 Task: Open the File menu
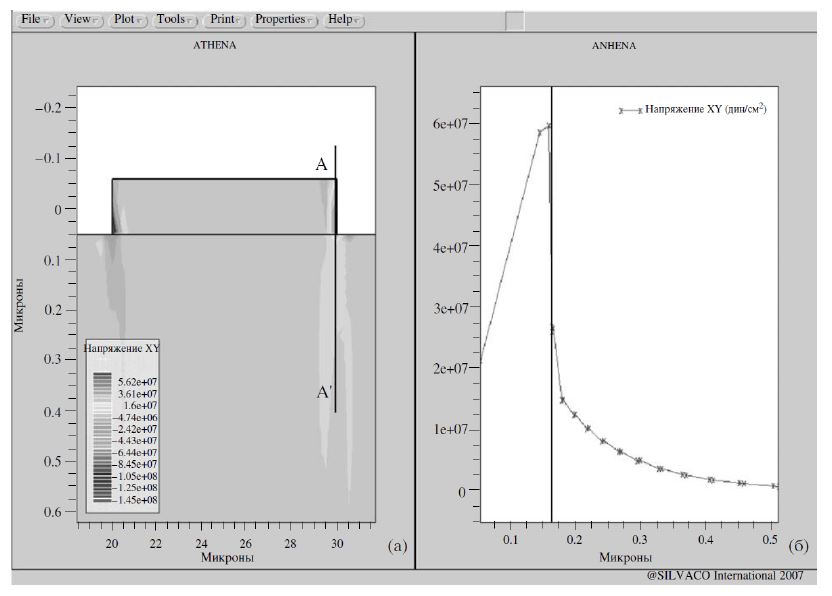pyautogui.click(x=36, y=19)
